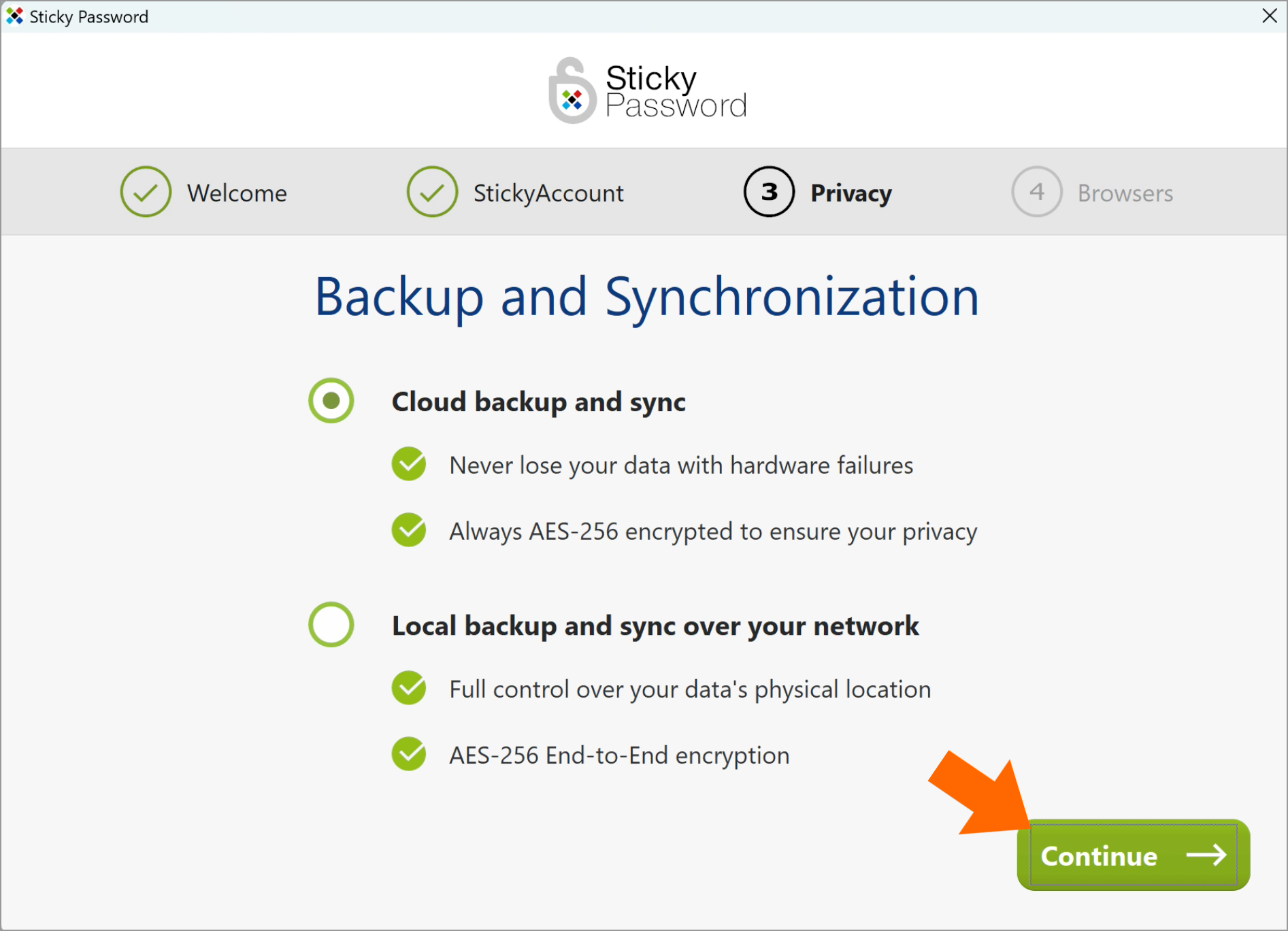
Task: Click green check beside Full control text
Action: tap(409, 688)
